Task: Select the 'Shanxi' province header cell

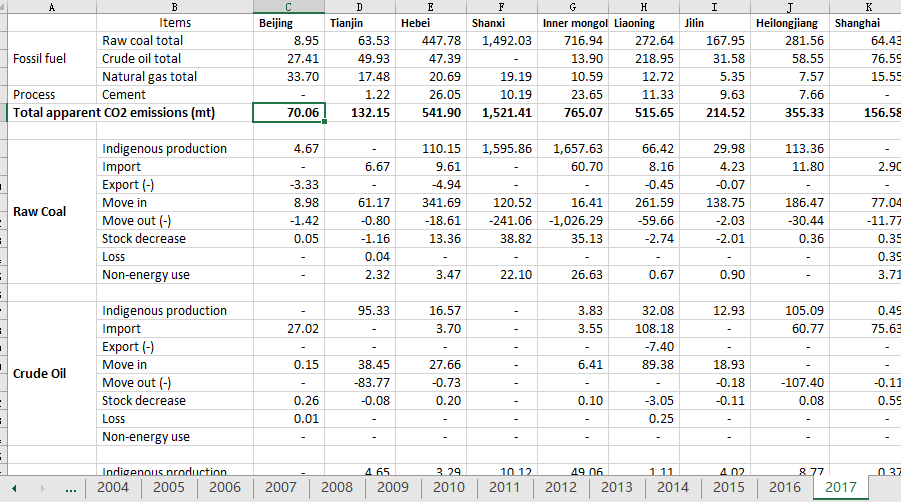Action: click(x=502, y=23)
